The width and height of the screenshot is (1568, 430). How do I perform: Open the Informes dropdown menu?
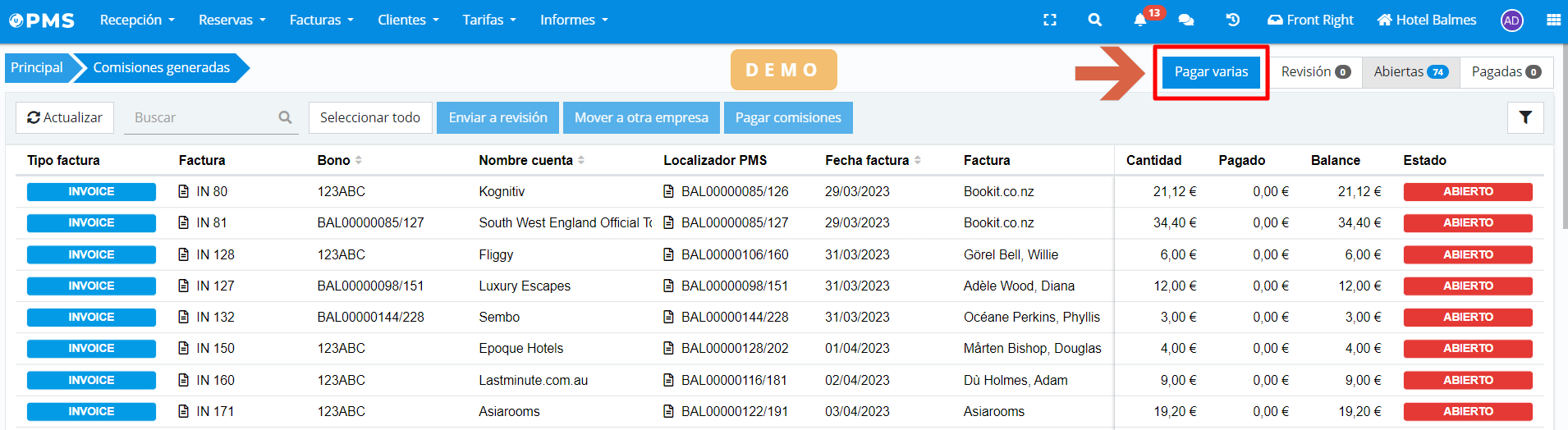point(574,20)
